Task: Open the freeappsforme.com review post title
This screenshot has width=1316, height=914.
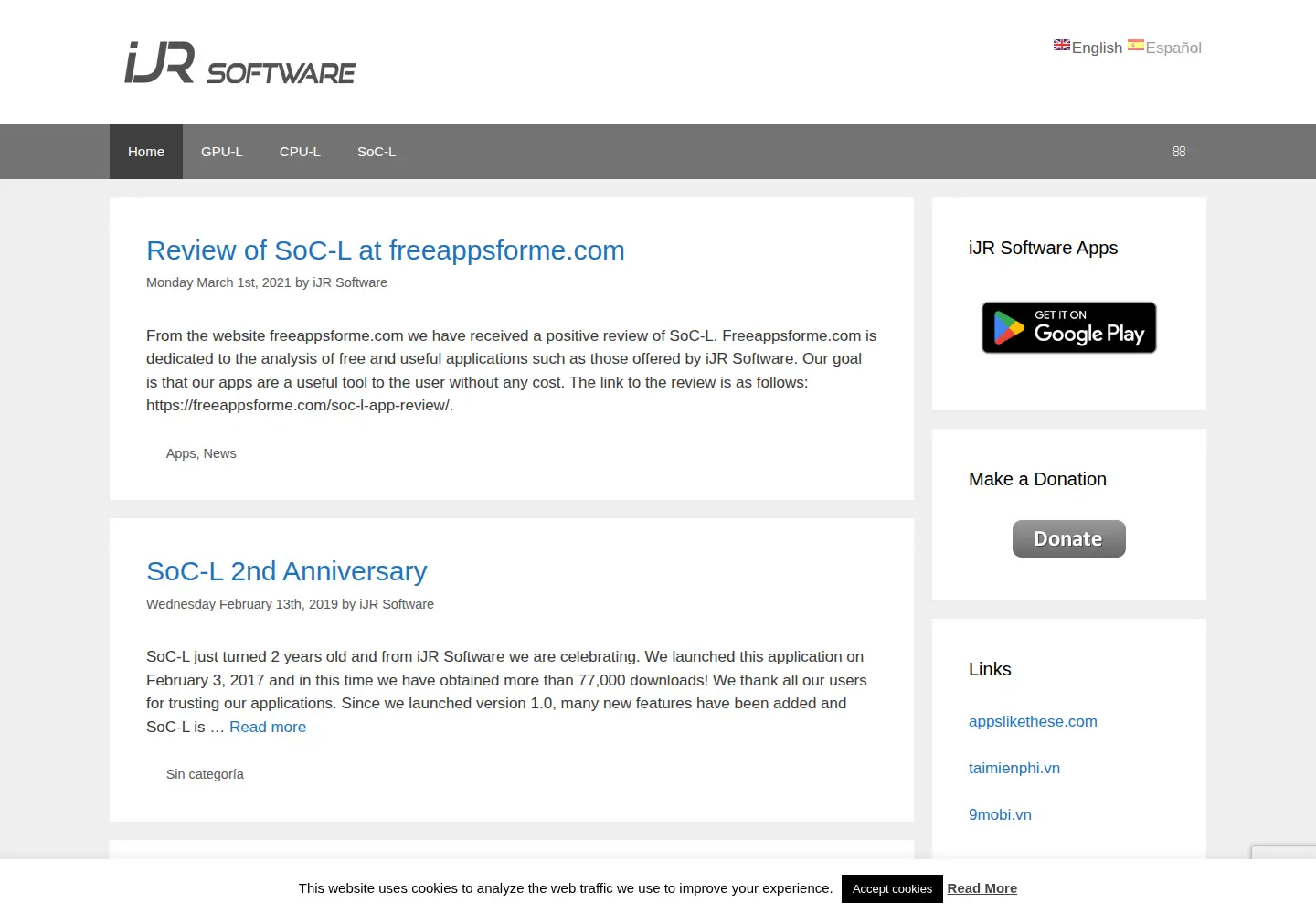Action: [386, 250]
